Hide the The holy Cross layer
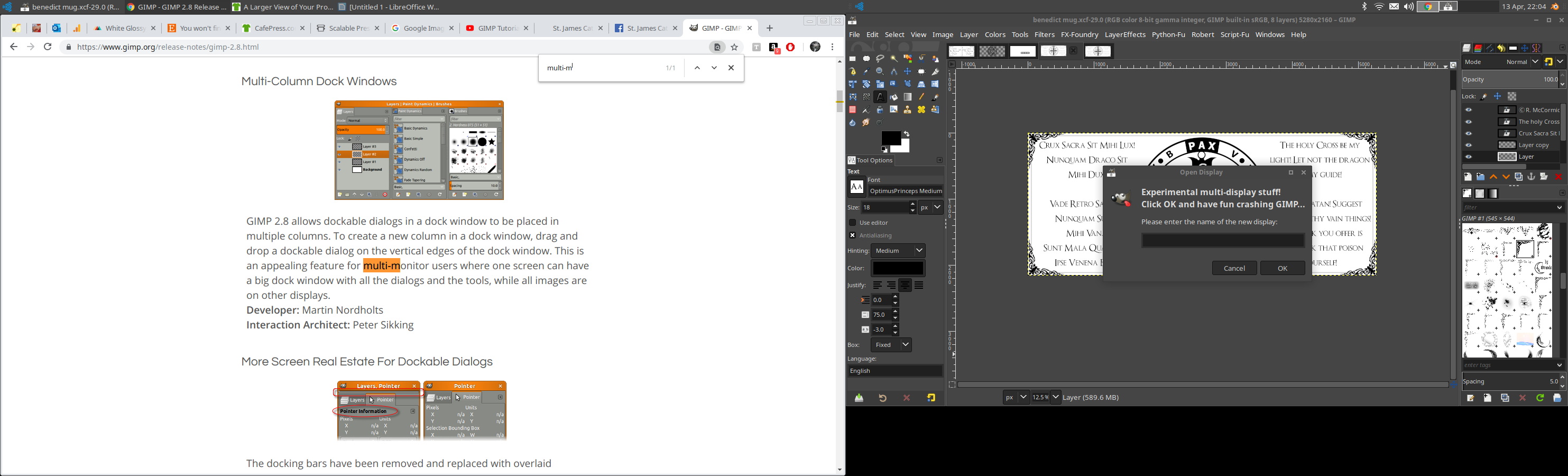 click(x=1469, y=122)
